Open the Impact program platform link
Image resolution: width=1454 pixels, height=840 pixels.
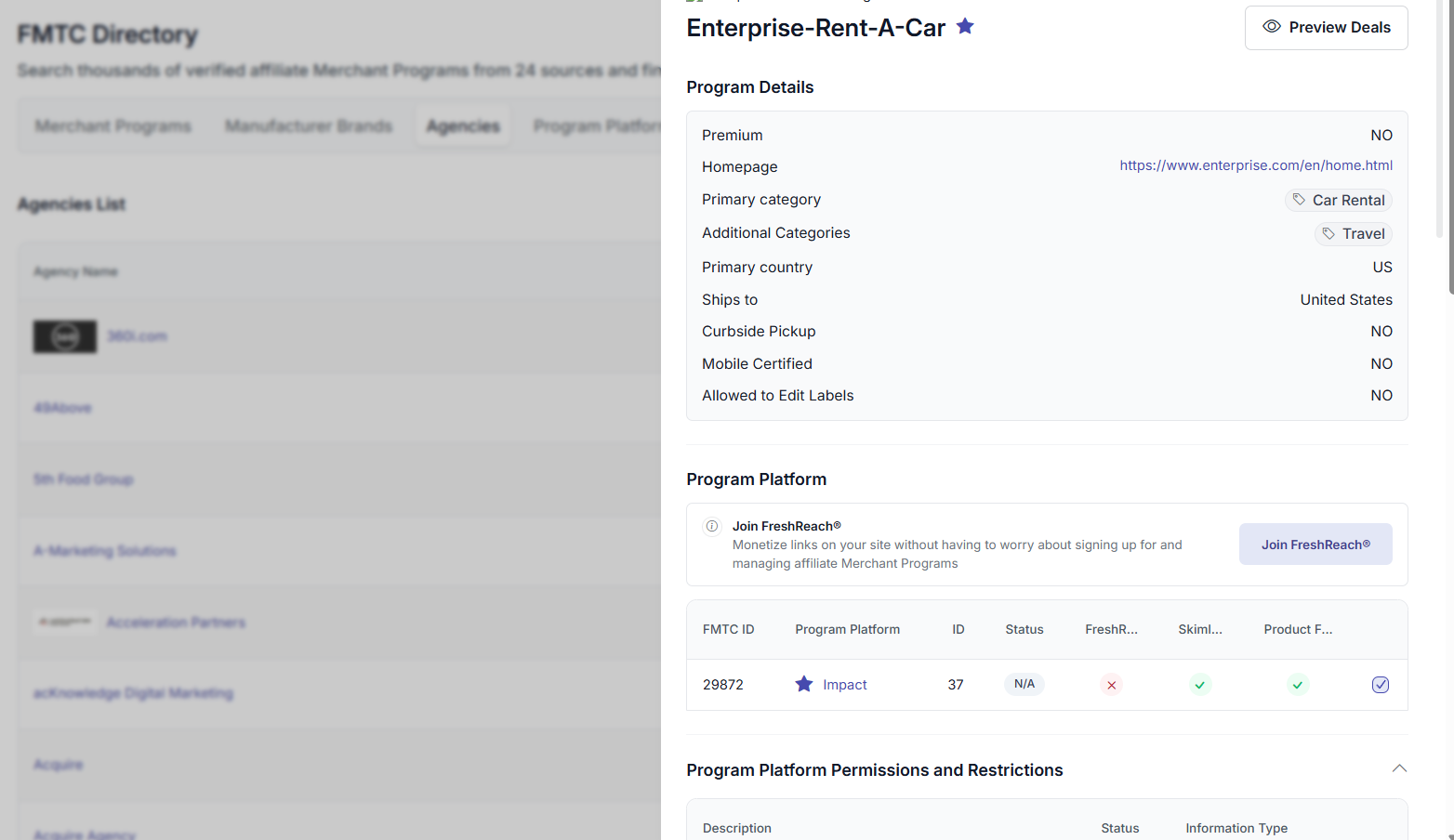click(844, 685)
